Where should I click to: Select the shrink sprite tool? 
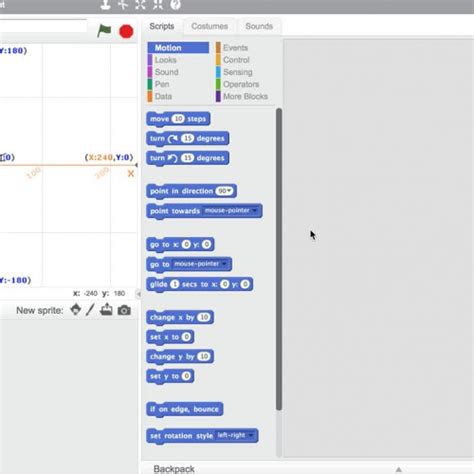pos(158,4)
